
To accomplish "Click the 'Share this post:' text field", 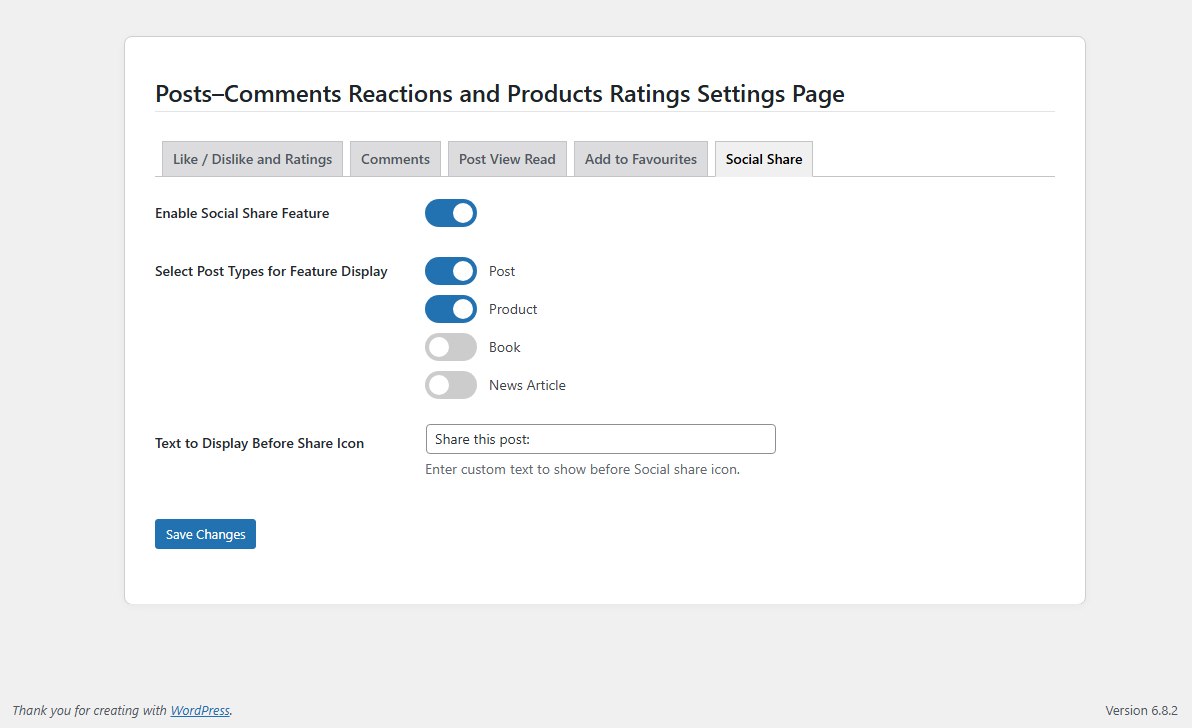I will click(600, 439).
